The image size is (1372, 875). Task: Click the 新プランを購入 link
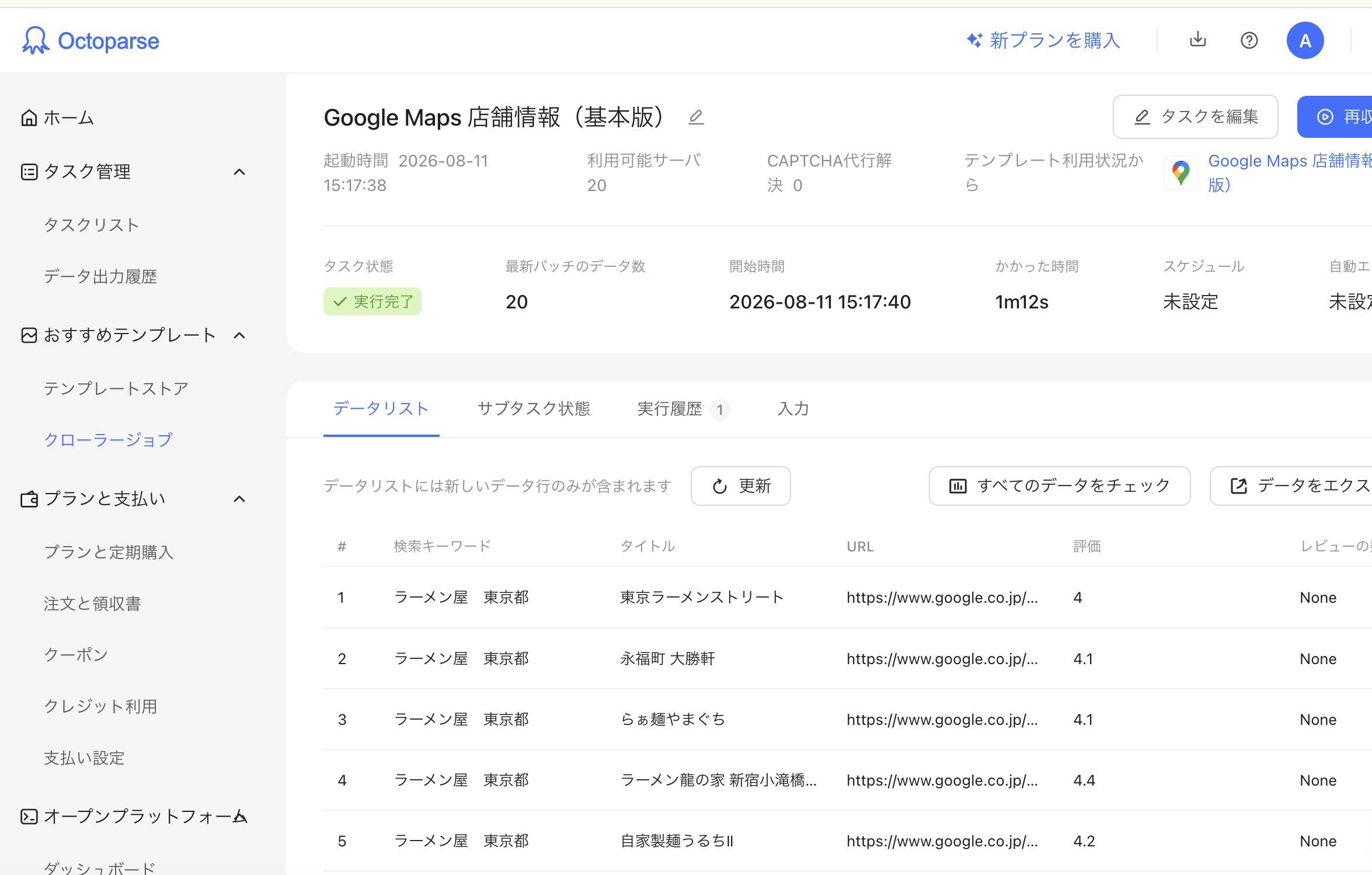click(1055, 40)
